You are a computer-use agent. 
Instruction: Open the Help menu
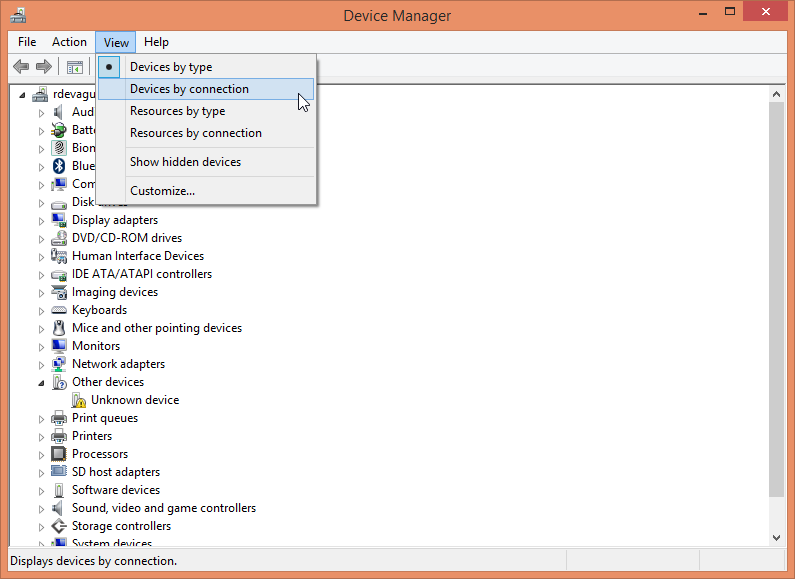tap(156, 42)
